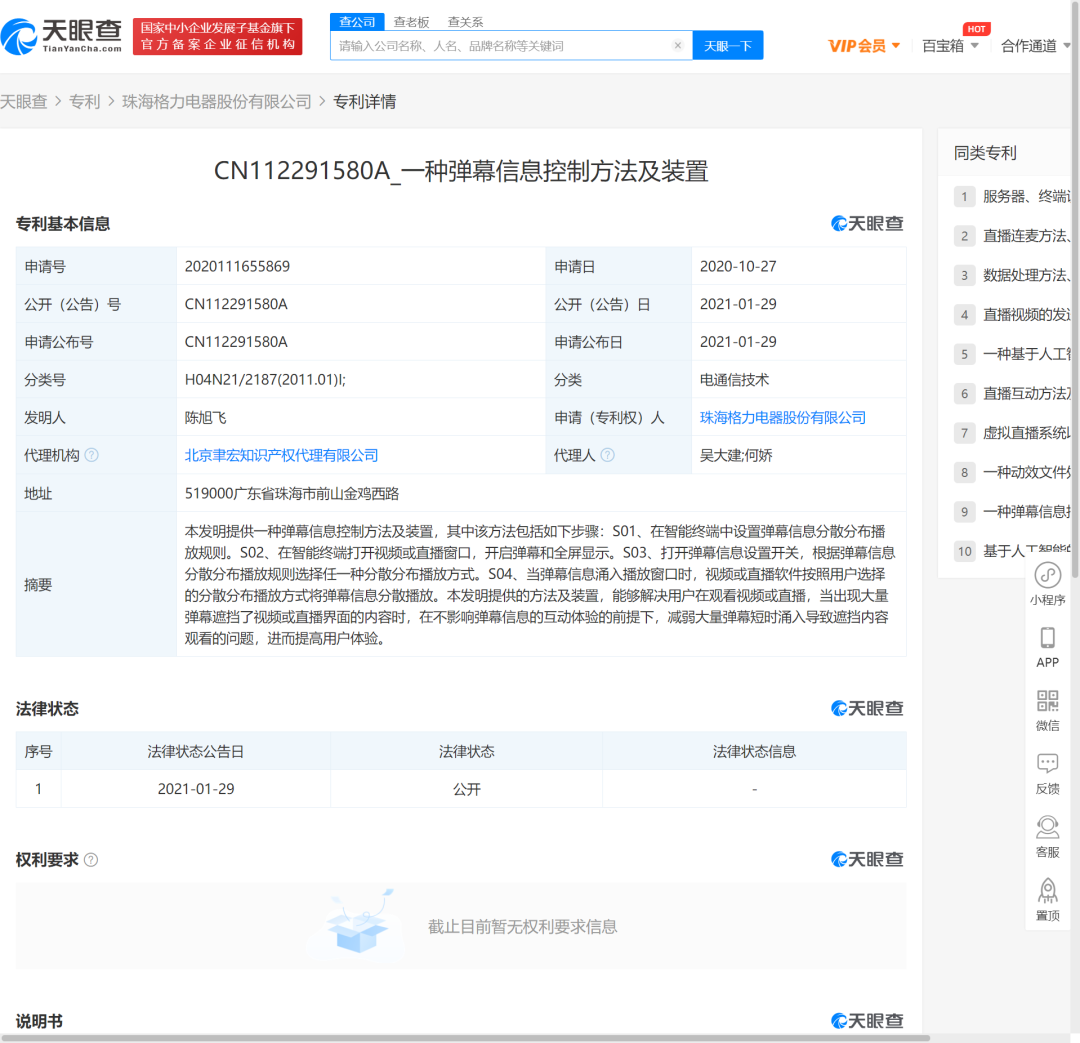Open the 微信 QR code icon
Image resolution: width=1080 pixels, height=1043 pixels.
tap(1047, 701)
